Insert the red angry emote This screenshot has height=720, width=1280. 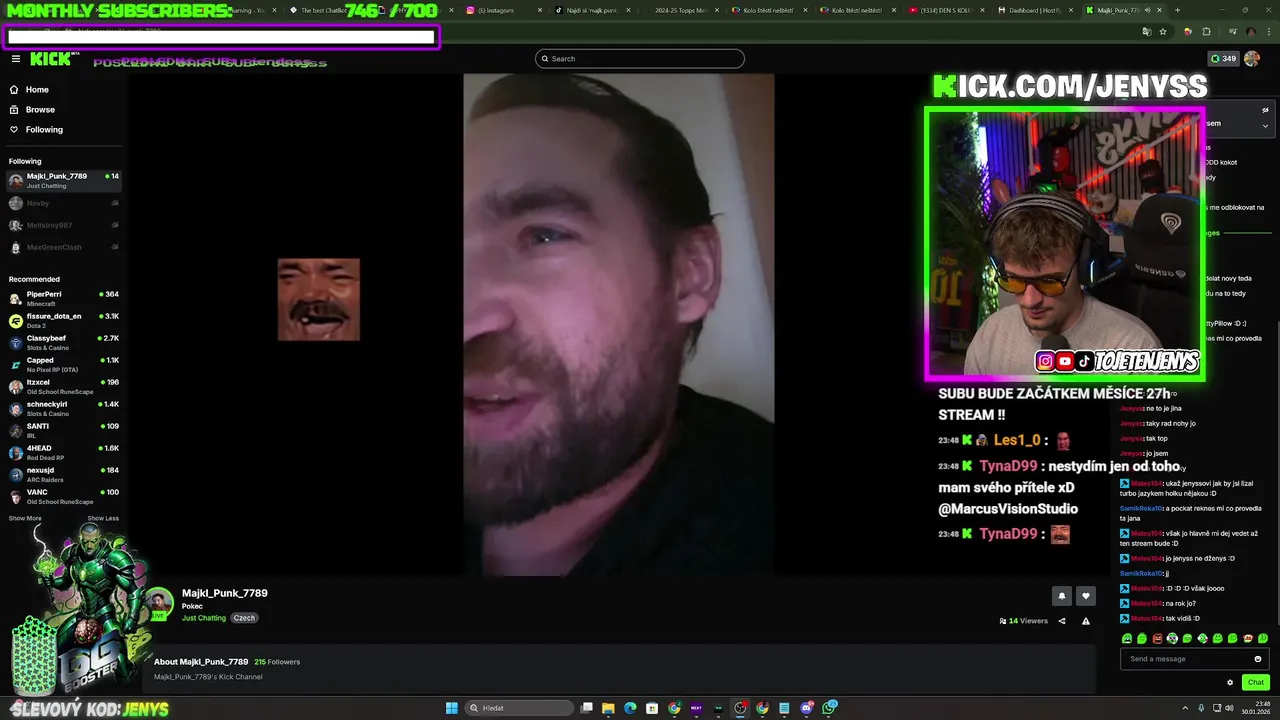coord(1157,639)
